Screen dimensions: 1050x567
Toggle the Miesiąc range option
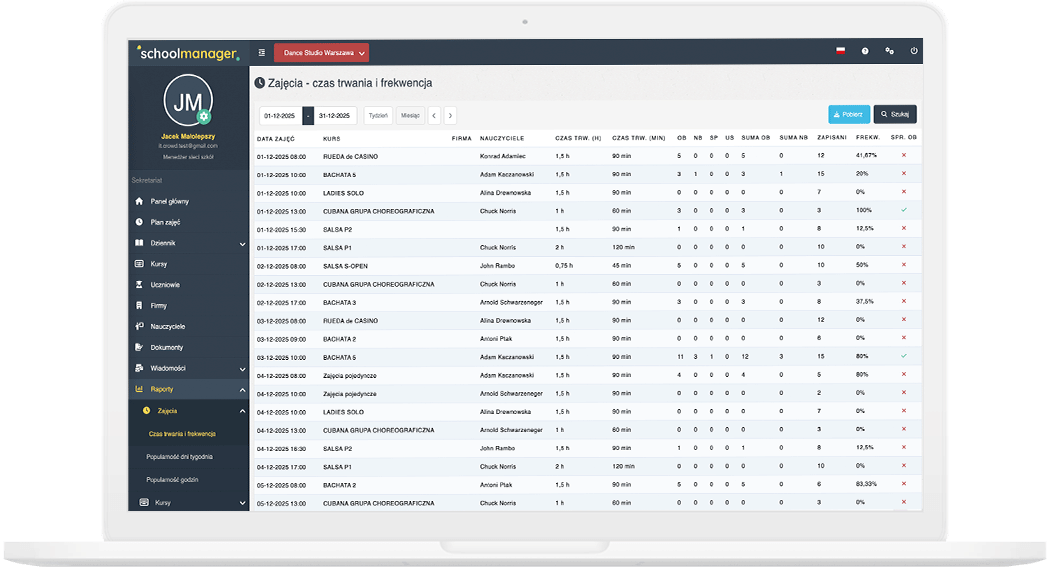click(410, 115)
